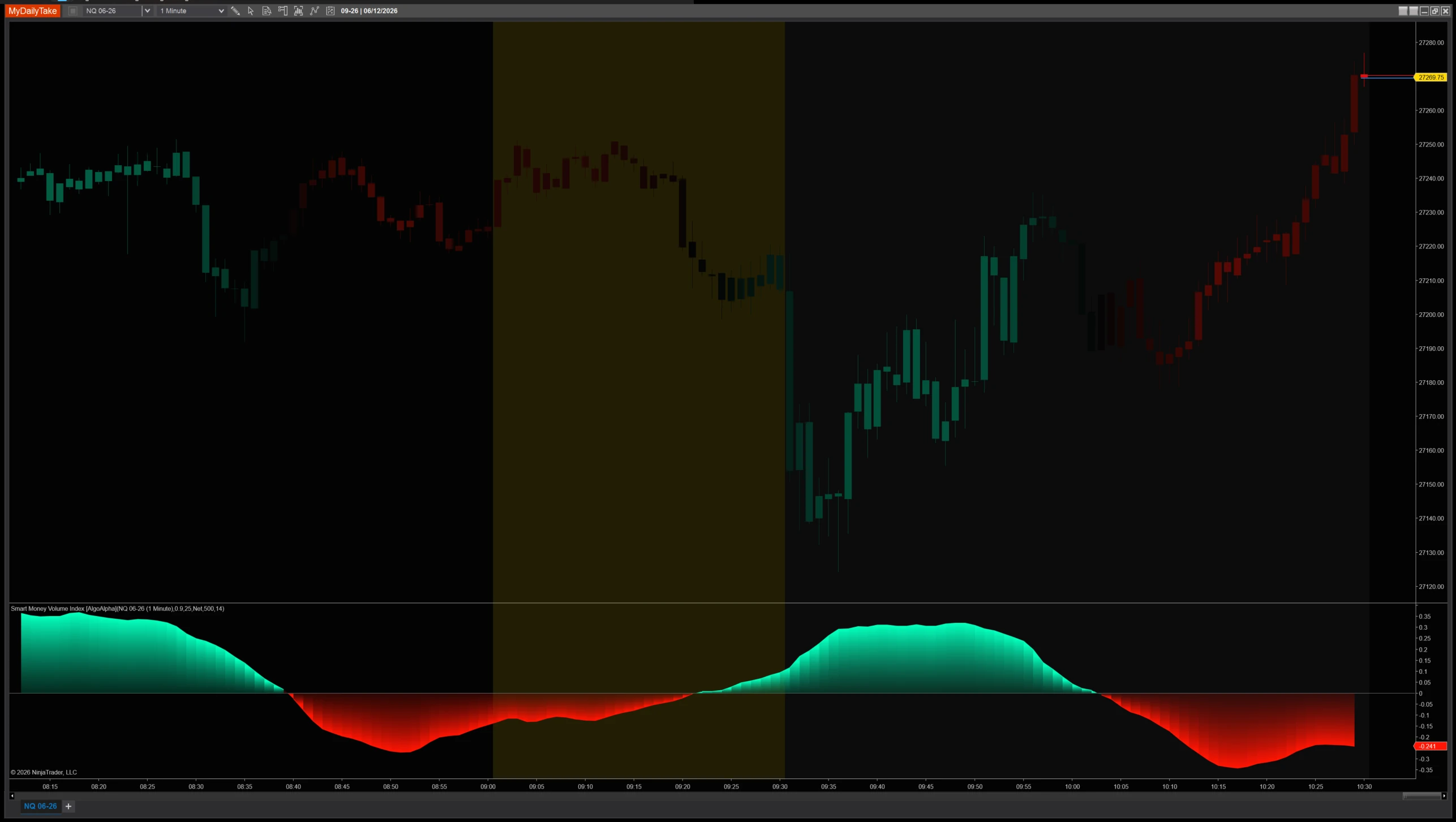Click the second gray square in the title bar

[1414, 11]
